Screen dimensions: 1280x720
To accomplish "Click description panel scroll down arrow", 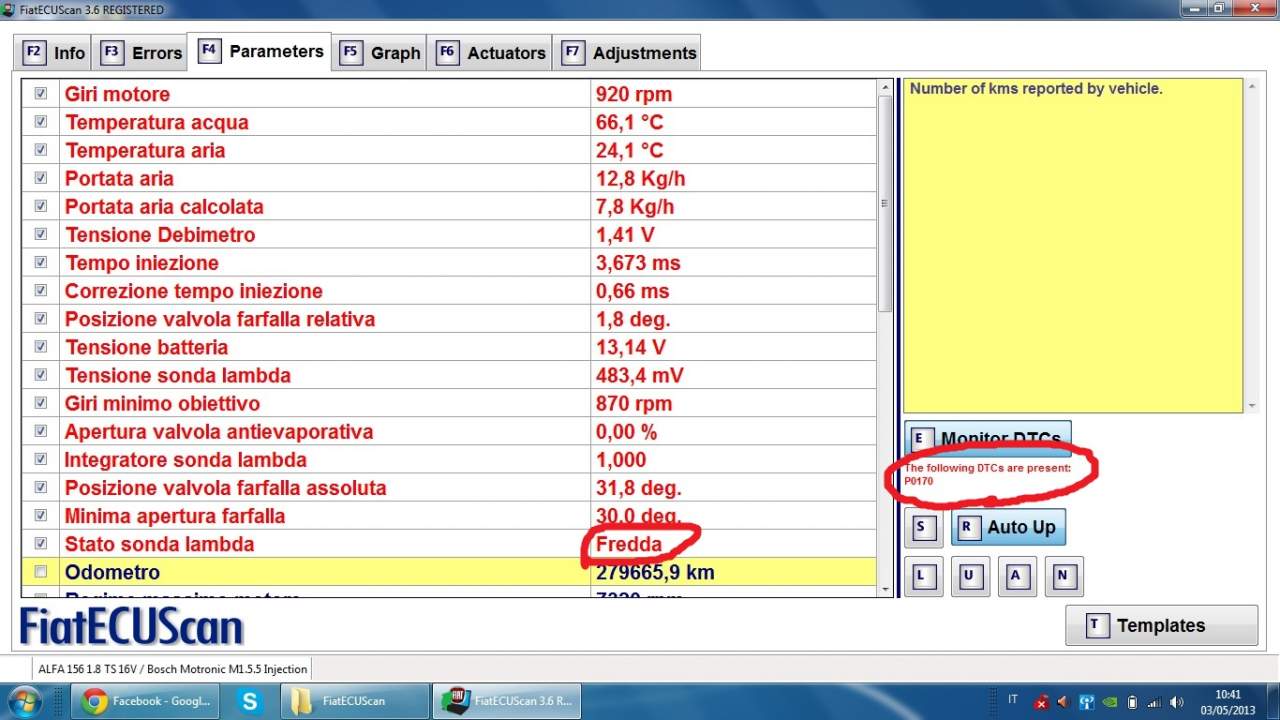I will (x=1253, y=406).
